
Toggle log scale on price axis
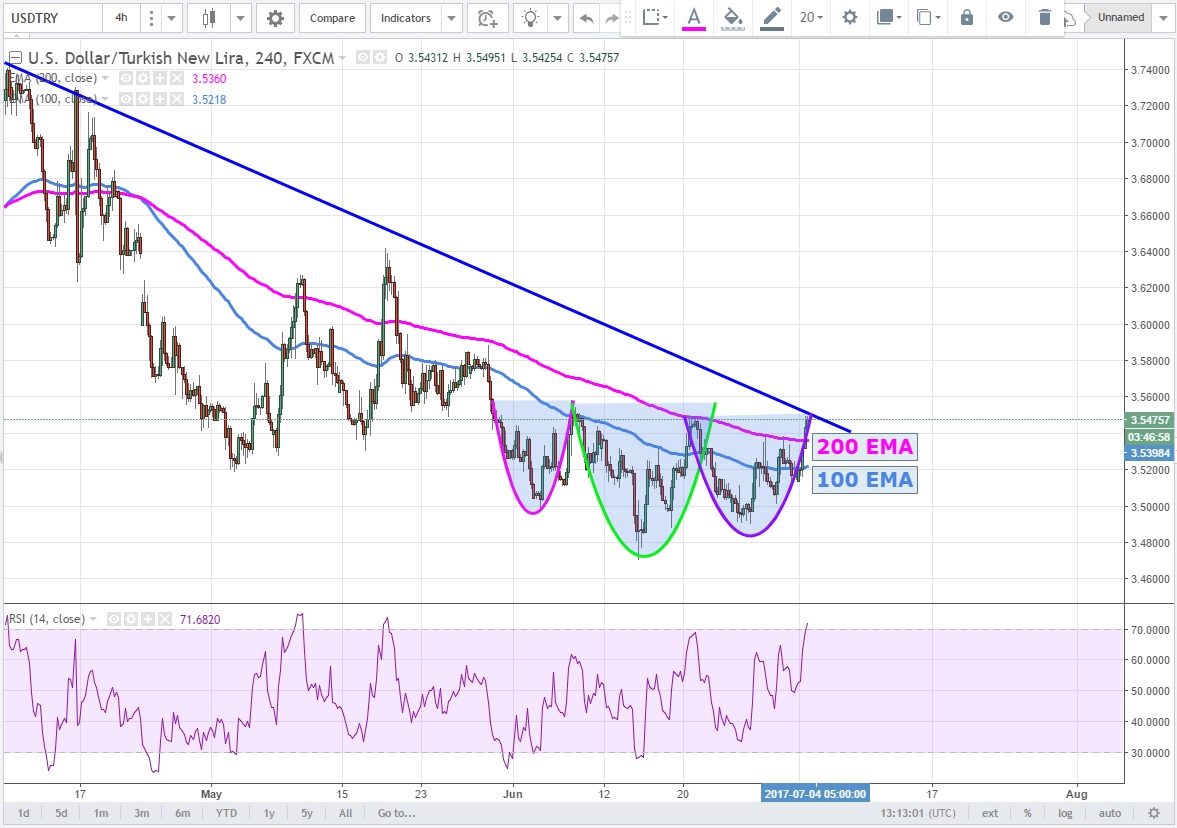tap(1066, 813)
